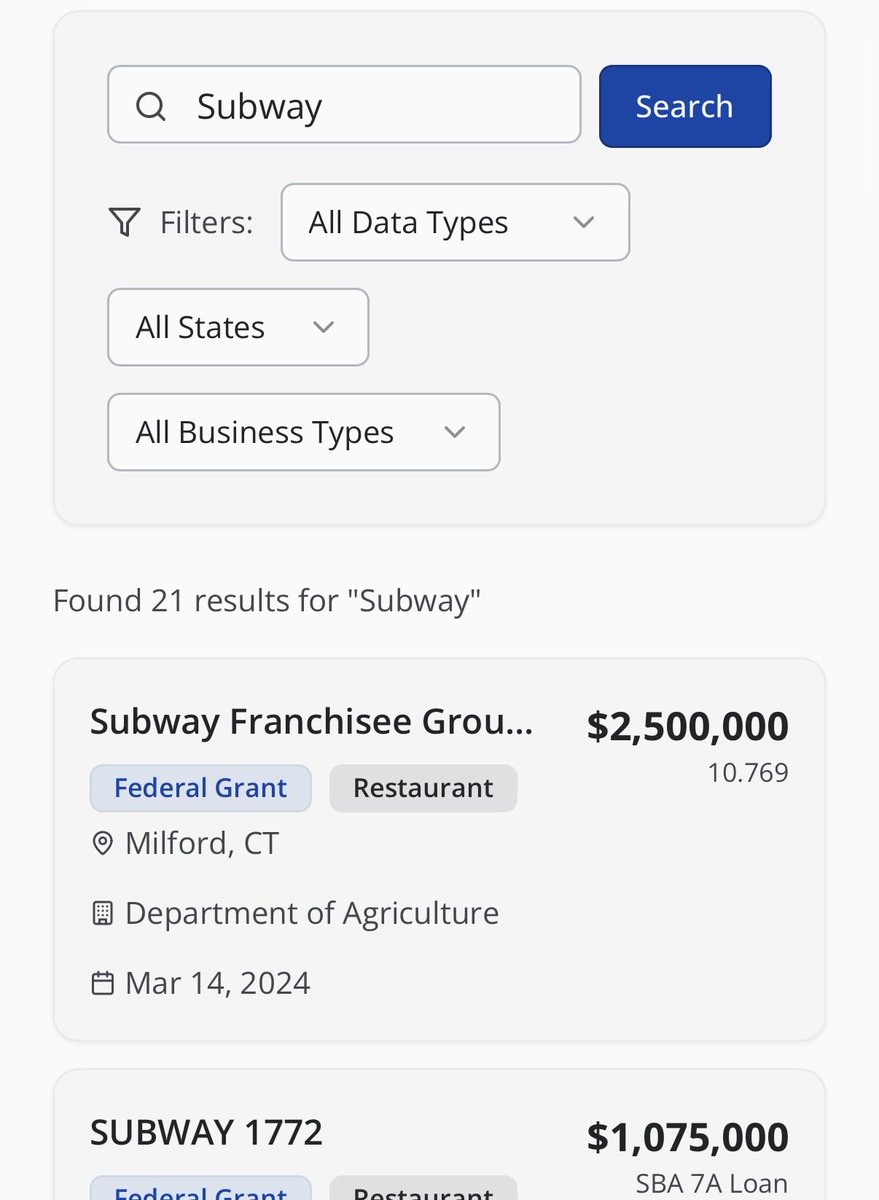Image resolution: width=879 pixels, height=1200 pixels.
Task: Click the calendar icon next to Mar 14, 2024
Action: 102,983
